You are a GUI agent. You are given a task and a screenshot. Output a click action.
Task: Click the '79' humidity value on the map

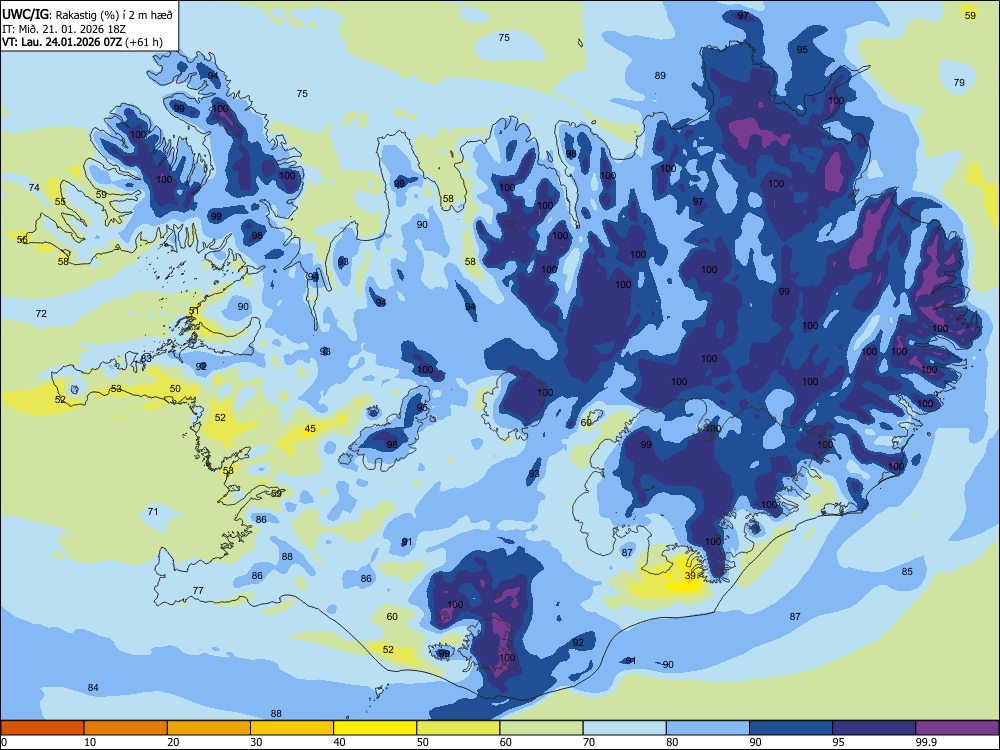959,82
